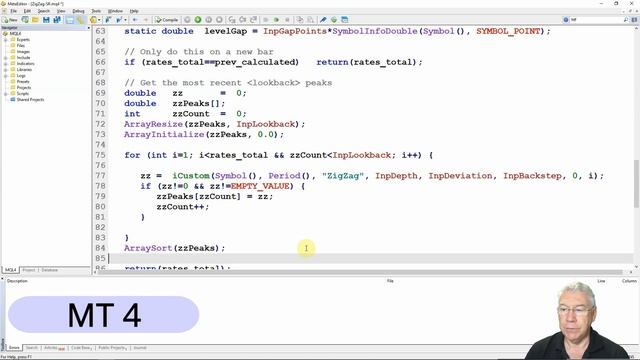Switch to the Journal tab in Toolbox
This screenshot has height=360, width=640.
(140, 348)
